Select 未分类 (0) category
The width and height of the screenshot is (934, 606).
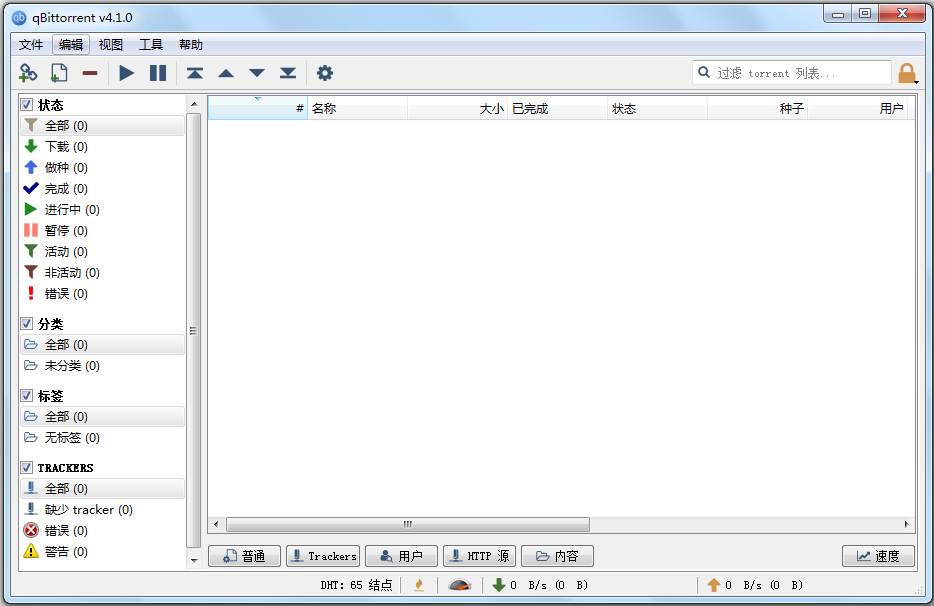click(102, 365)
